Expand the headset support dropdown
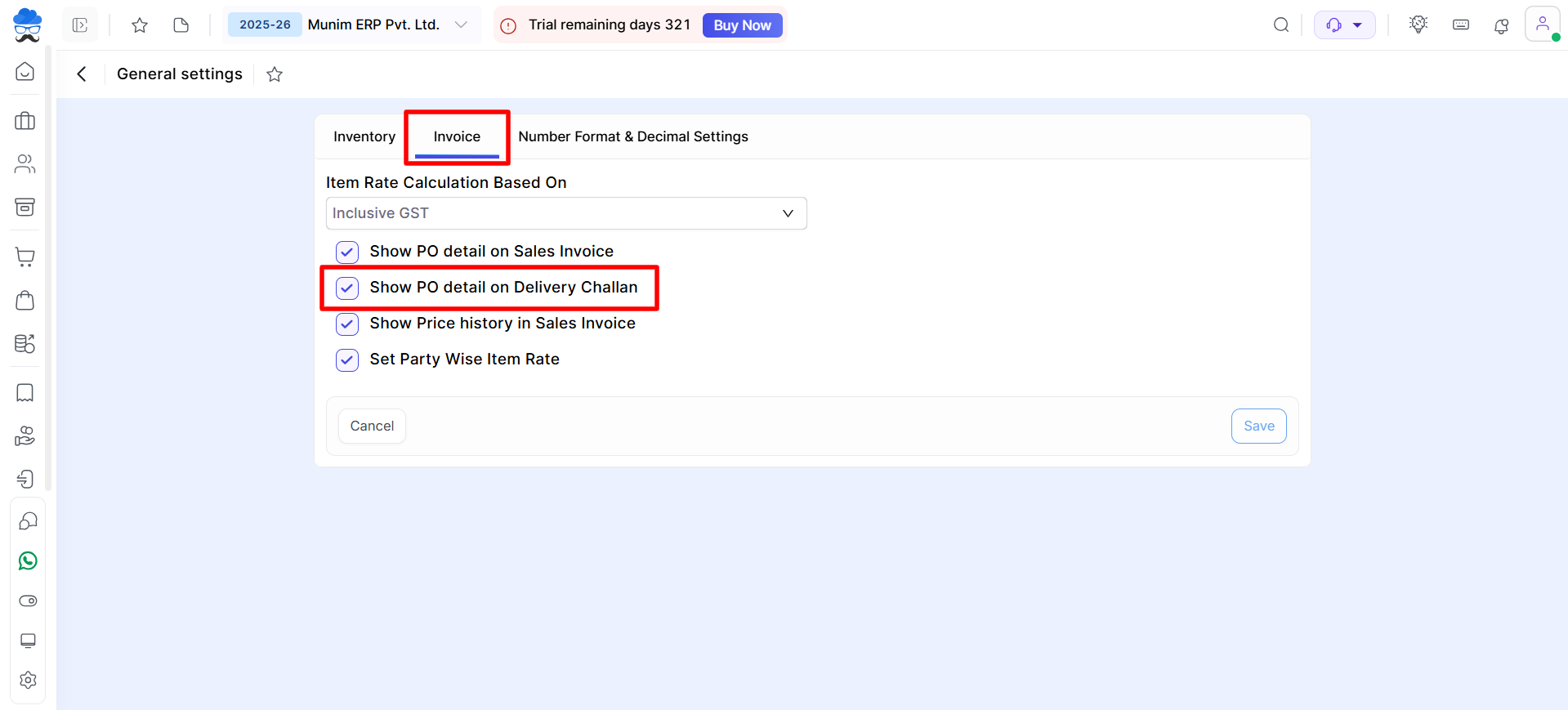 (x=1344, y=25)
